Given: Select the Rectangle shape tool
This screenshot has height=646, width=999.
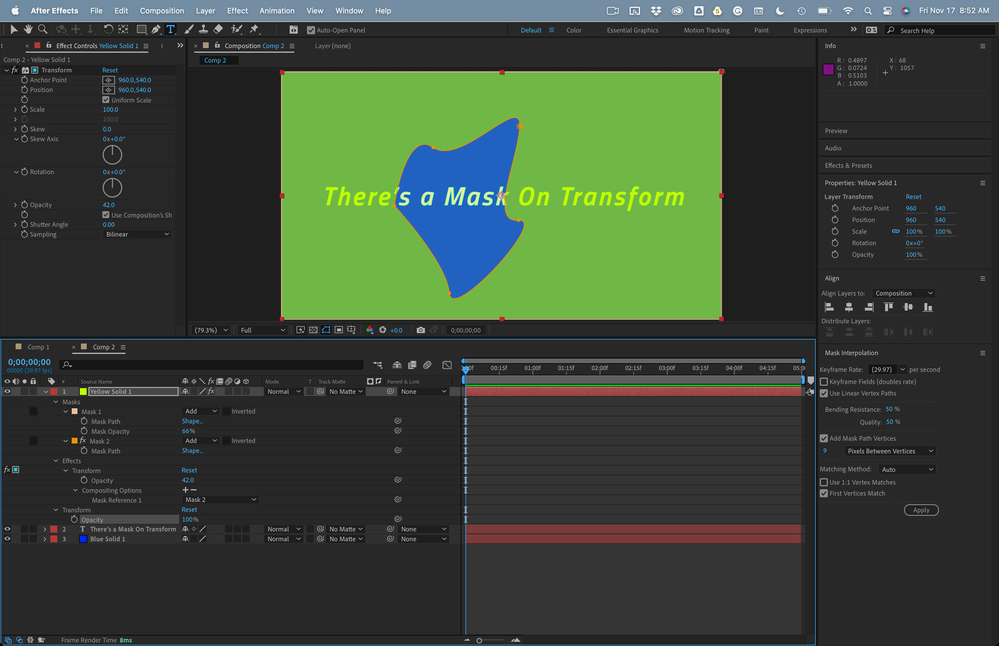Looking at the screenshot, I should pos(141,29).
